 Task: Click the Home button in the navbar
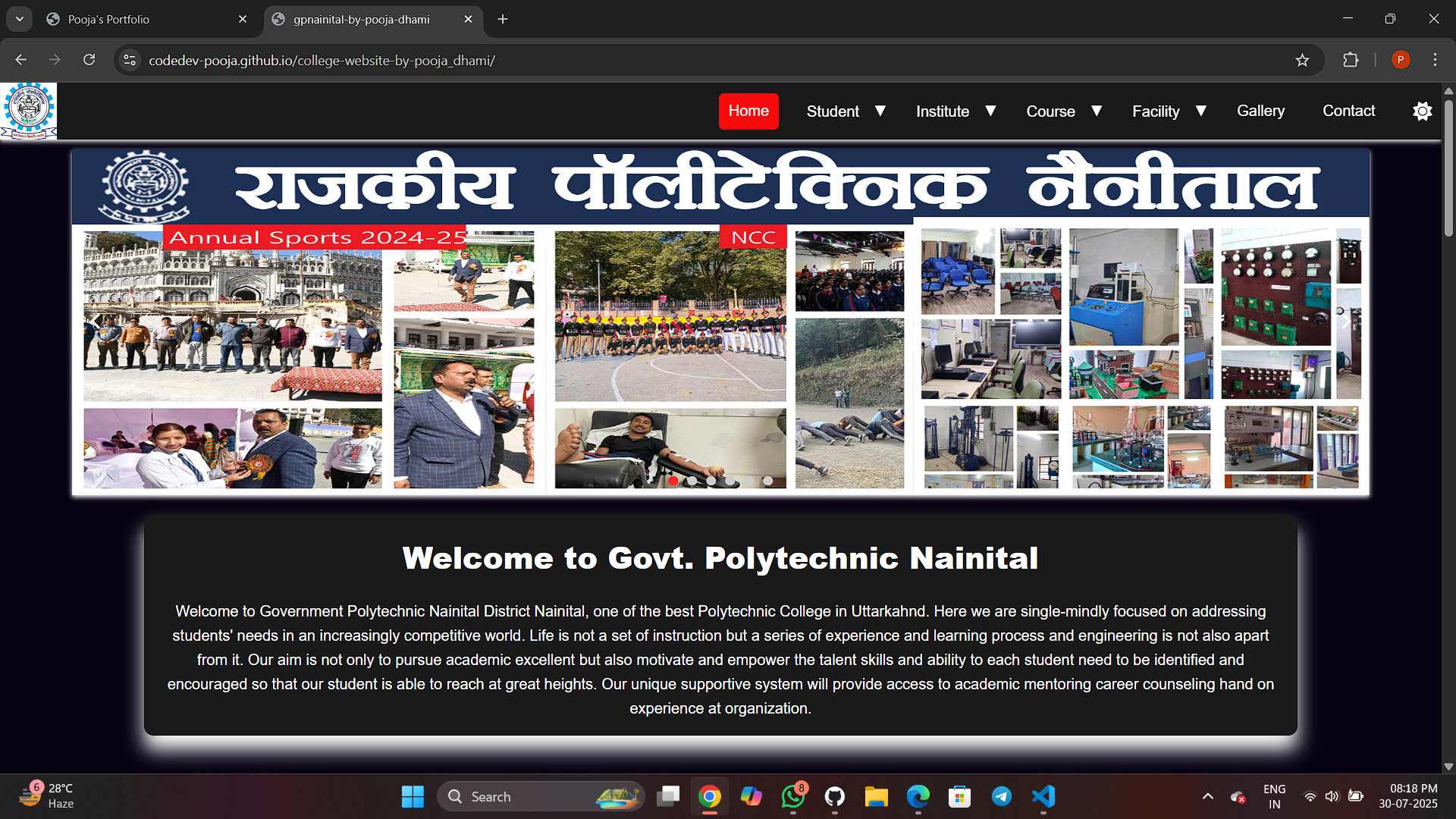pyautogui.click(x=748, y=111)
